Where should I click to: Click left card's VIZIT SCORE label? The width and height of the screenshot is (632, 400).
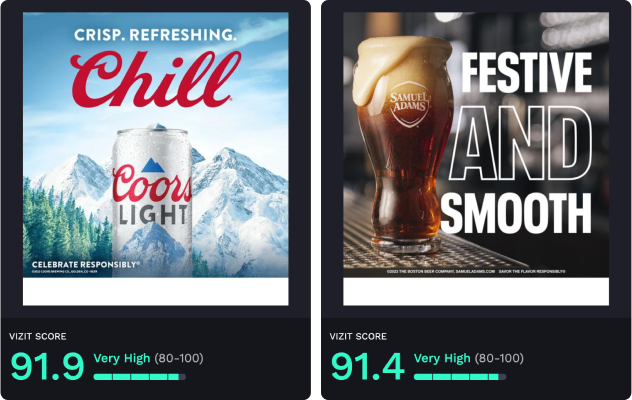tap(38, 336)
